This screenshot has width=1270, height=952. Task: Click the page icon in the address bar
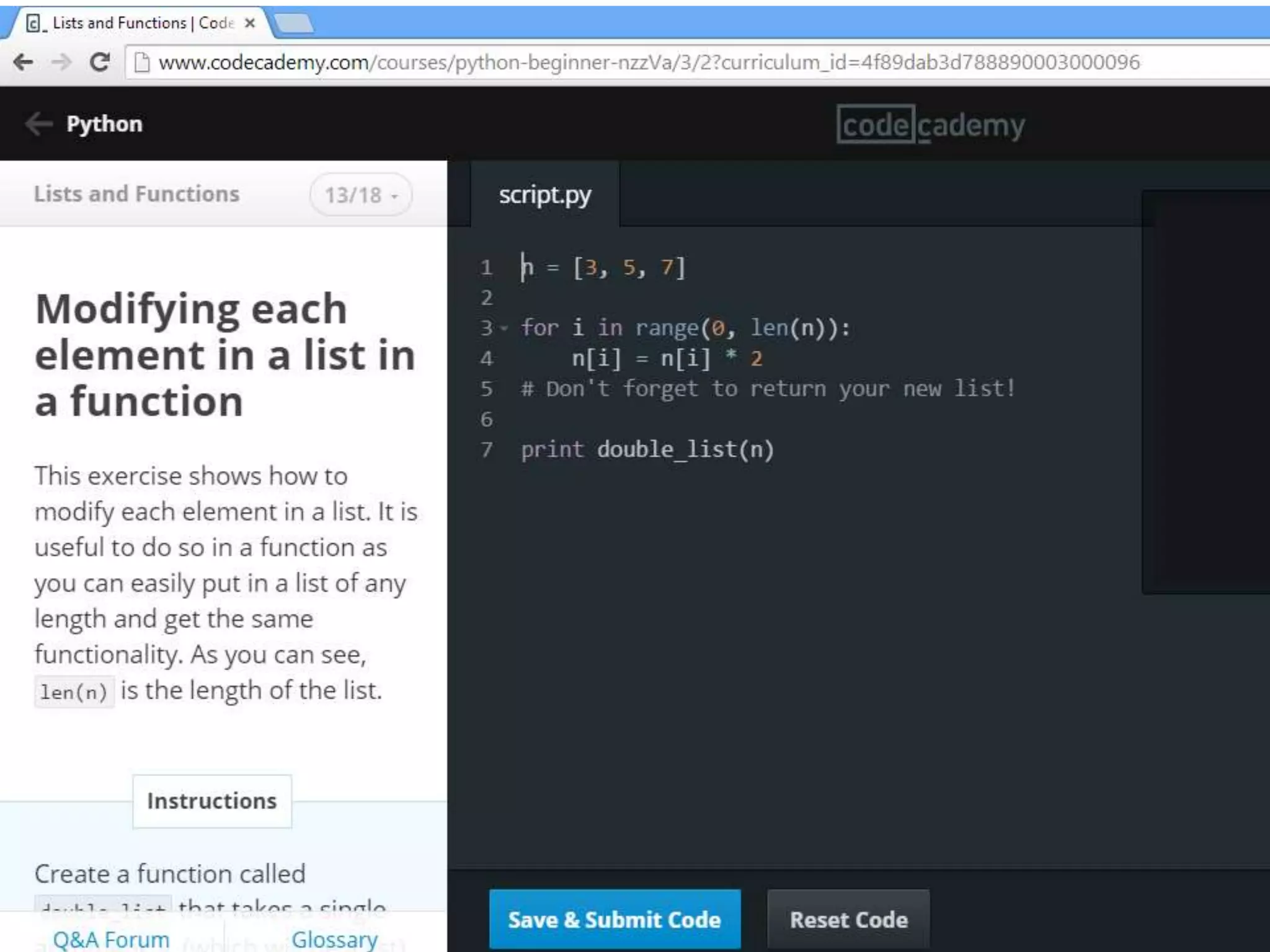141,63
